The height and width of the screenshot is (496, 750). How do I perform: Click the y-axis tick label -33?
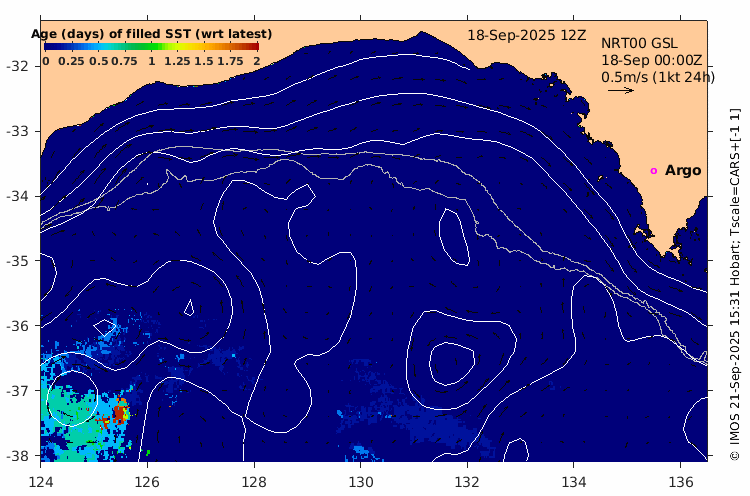17,131
